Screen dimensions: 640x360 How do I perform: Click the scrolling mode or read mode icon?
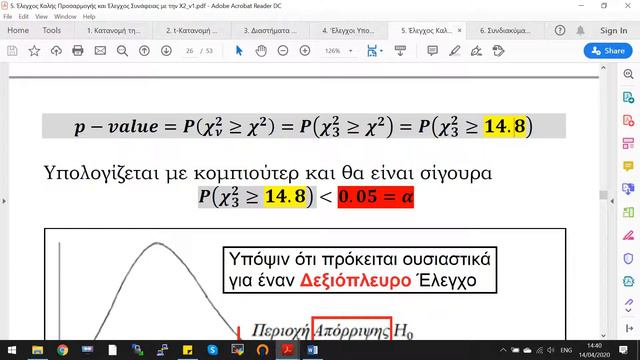click(x=400, y=51)
